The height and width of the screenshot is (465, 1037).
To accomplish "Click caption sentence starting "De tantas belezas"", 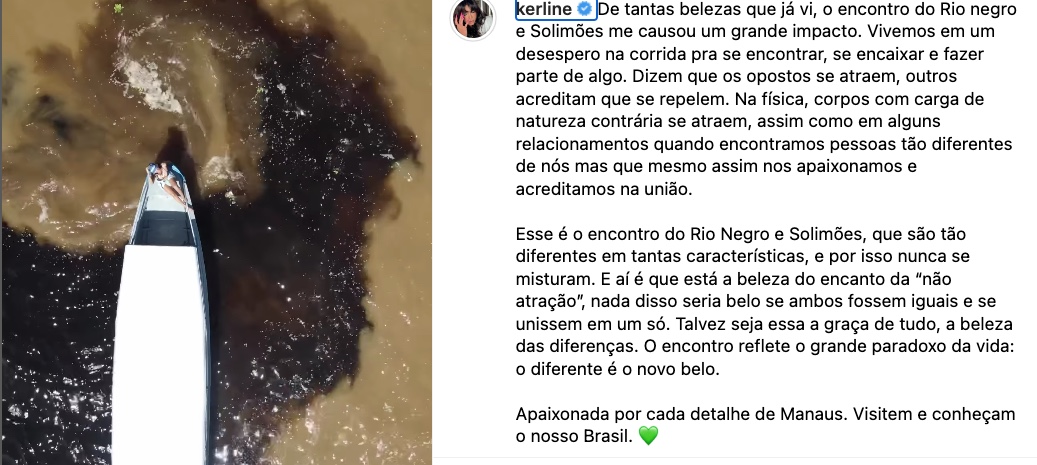I will pyautogui.click(x=764, y=20).
